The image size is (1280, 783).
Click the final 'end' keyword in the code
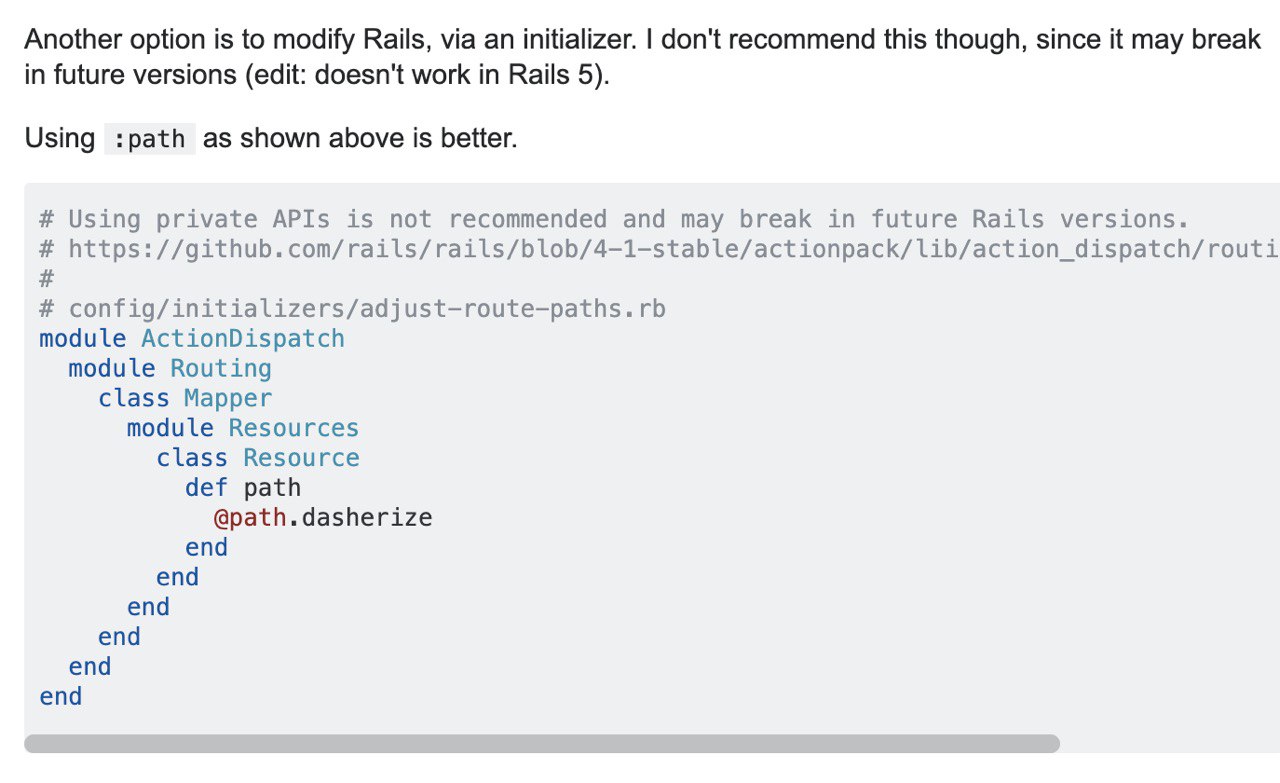(x=61, y=696)
